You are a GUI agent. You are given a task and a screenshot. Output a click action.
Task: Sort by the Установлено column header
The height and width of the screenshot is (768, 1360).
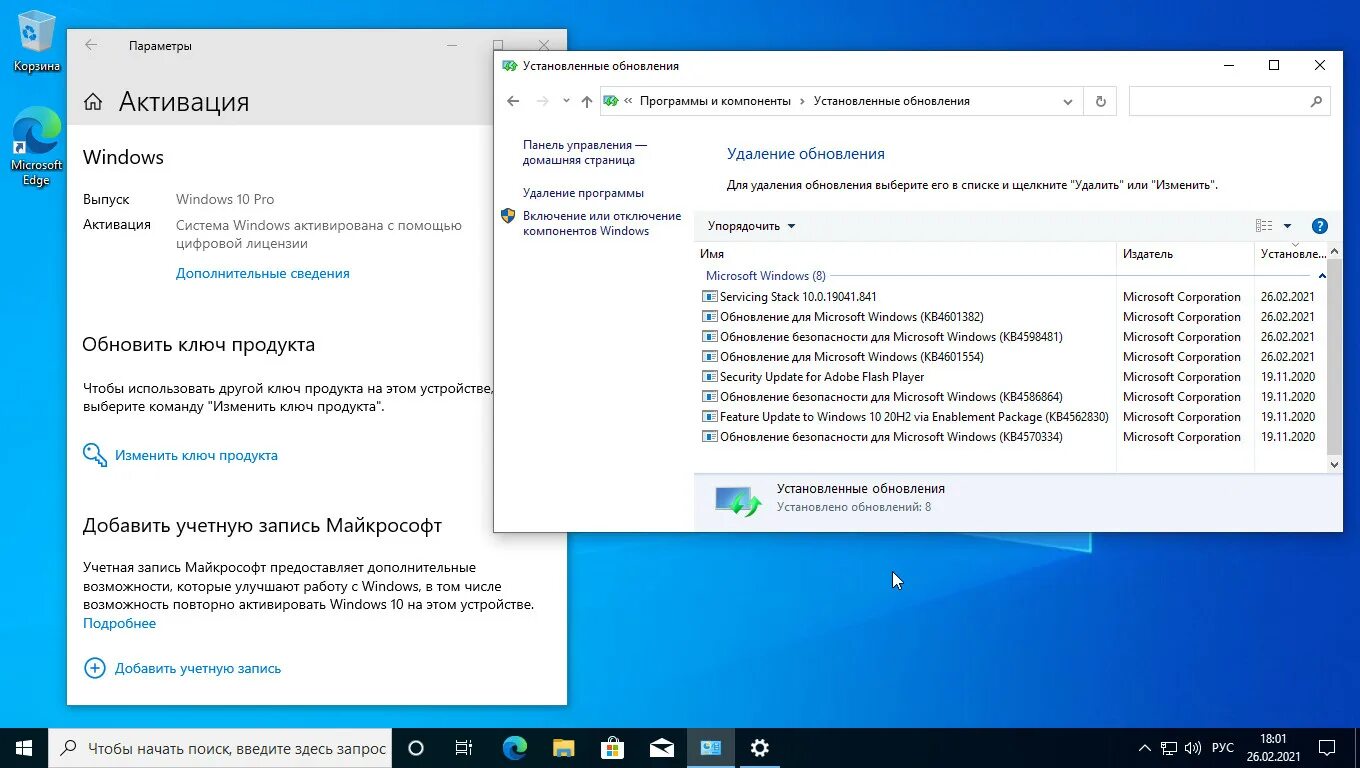pos(1292,254)
